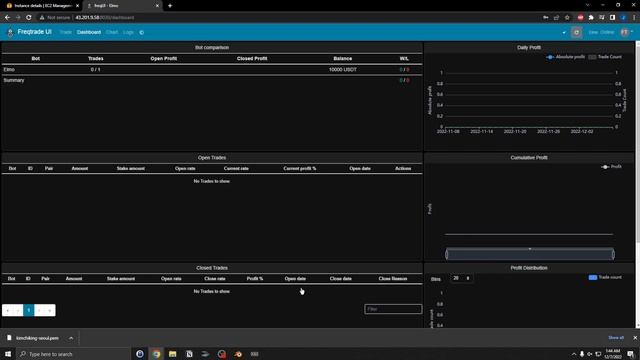Click the password key icon in address bar

click(546, 18)
